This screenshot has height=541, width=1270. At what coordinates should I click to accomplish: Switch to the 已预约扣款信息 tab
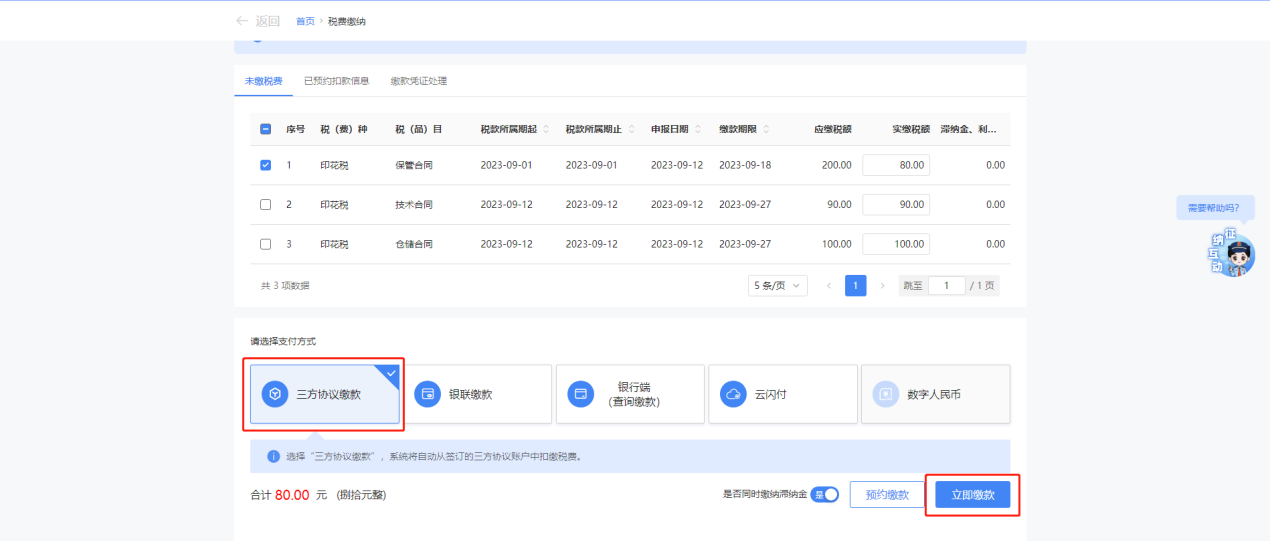[x=336, y=81]
